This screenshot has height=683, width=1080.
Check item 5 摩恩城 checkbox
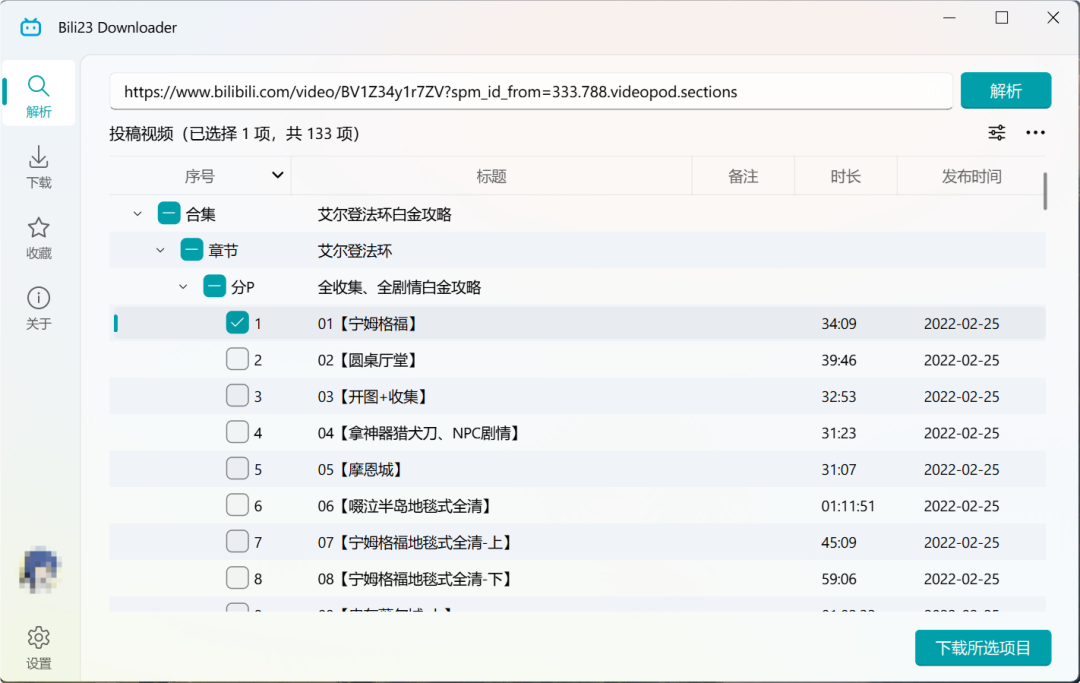pos(237,468)
